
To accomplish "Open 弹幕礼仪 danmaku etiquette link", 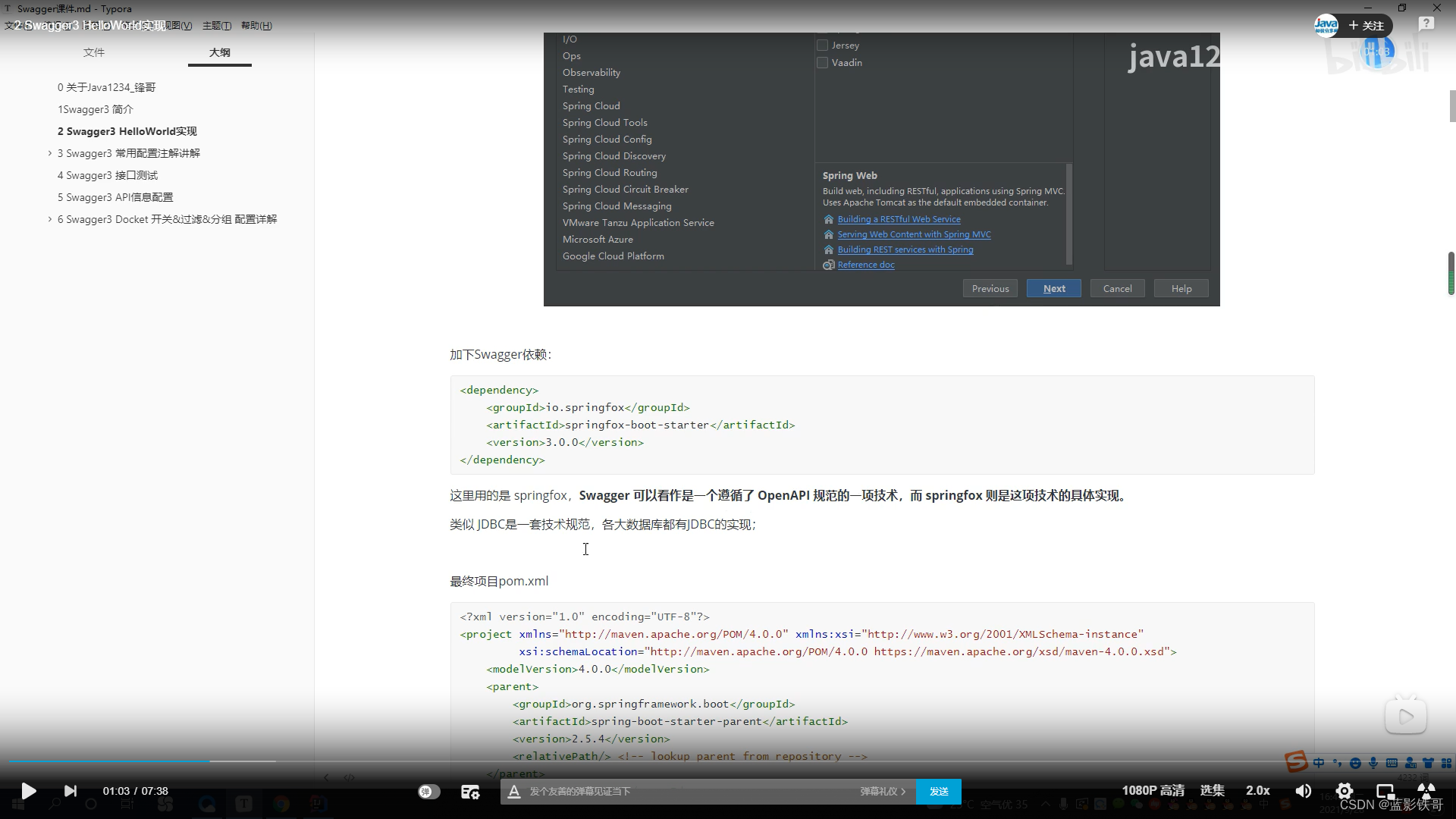I will click(883, 792).
